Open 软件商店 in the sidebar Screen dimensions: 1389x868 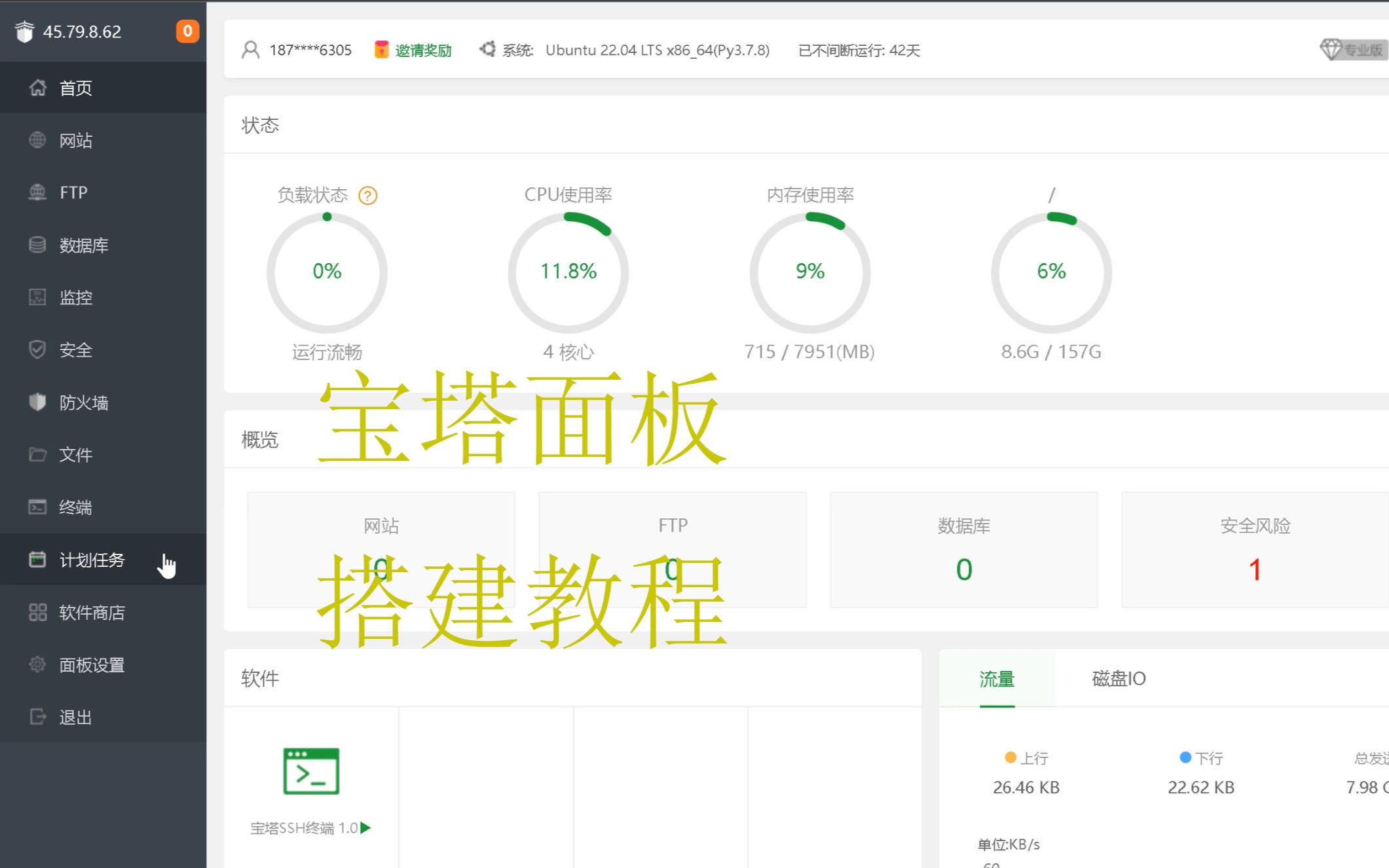tap(103, 612)
